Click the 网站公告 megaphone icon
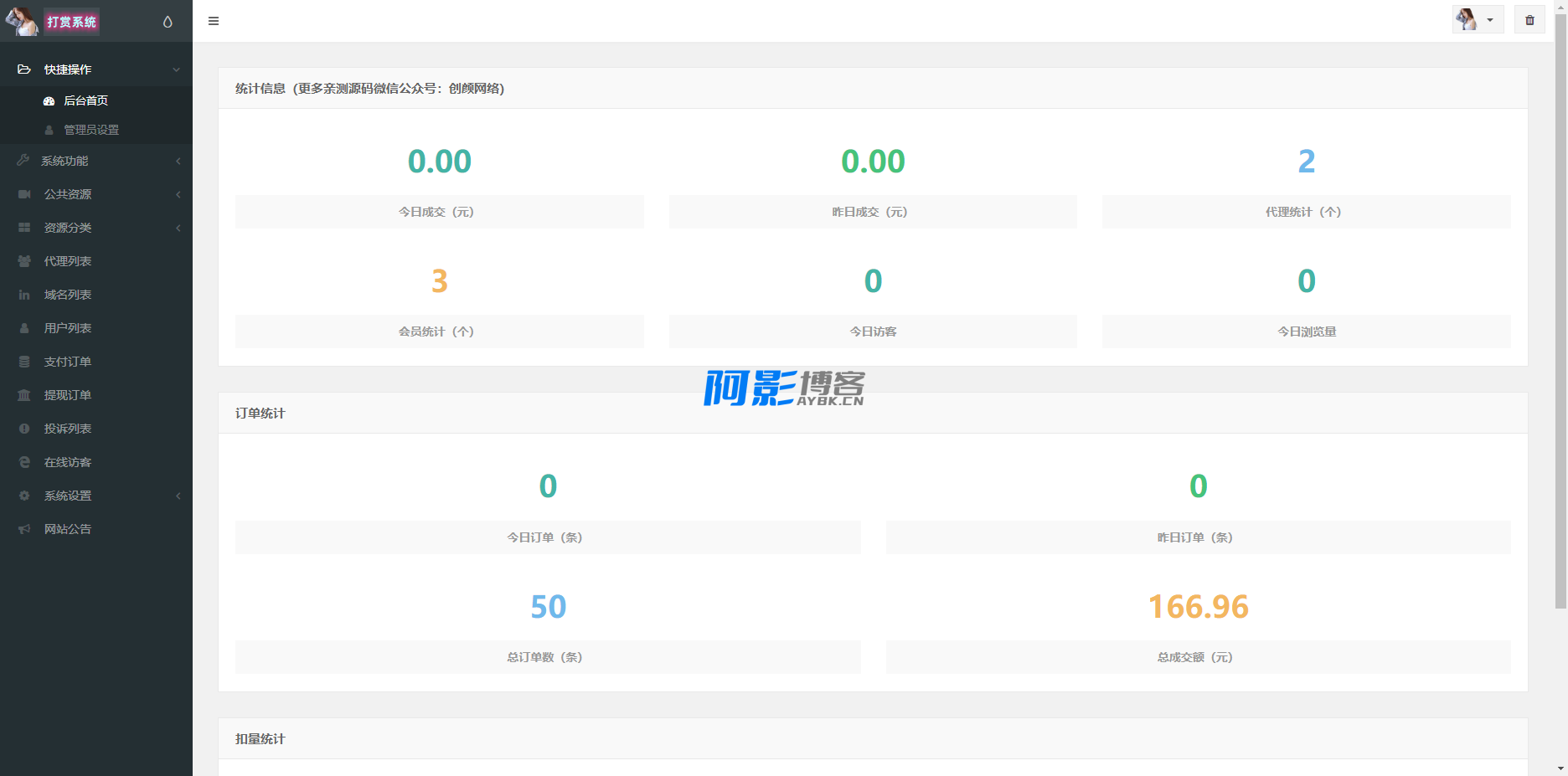 pos(24,529)
